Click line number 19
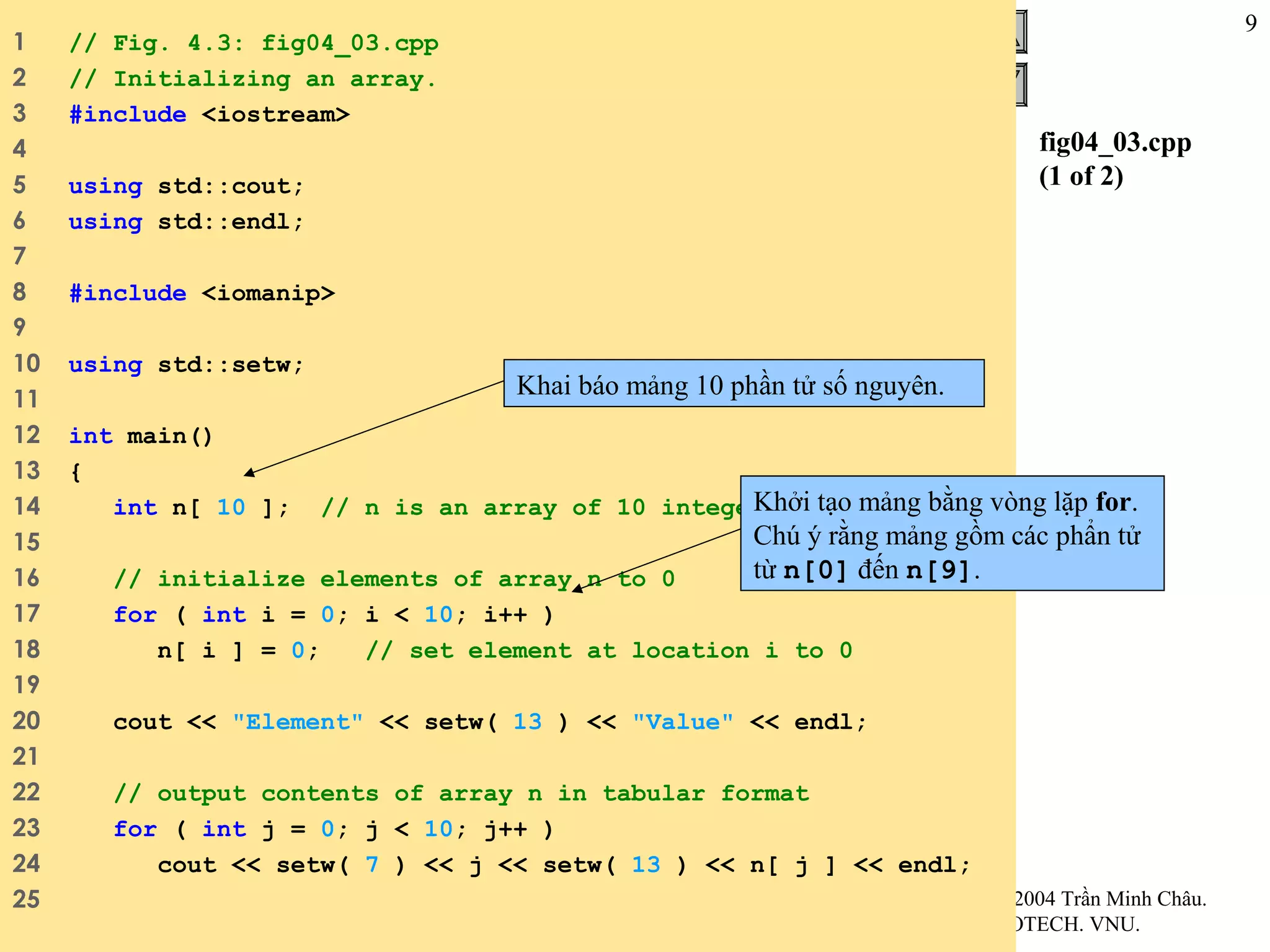Screen dimensions: 1270x952 click(26, 685)
